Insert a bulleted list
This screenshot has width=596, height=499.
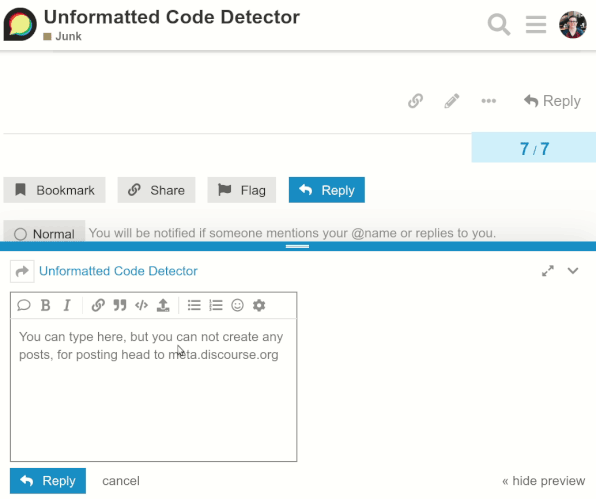pyautogui.click(x=194, y=305)
